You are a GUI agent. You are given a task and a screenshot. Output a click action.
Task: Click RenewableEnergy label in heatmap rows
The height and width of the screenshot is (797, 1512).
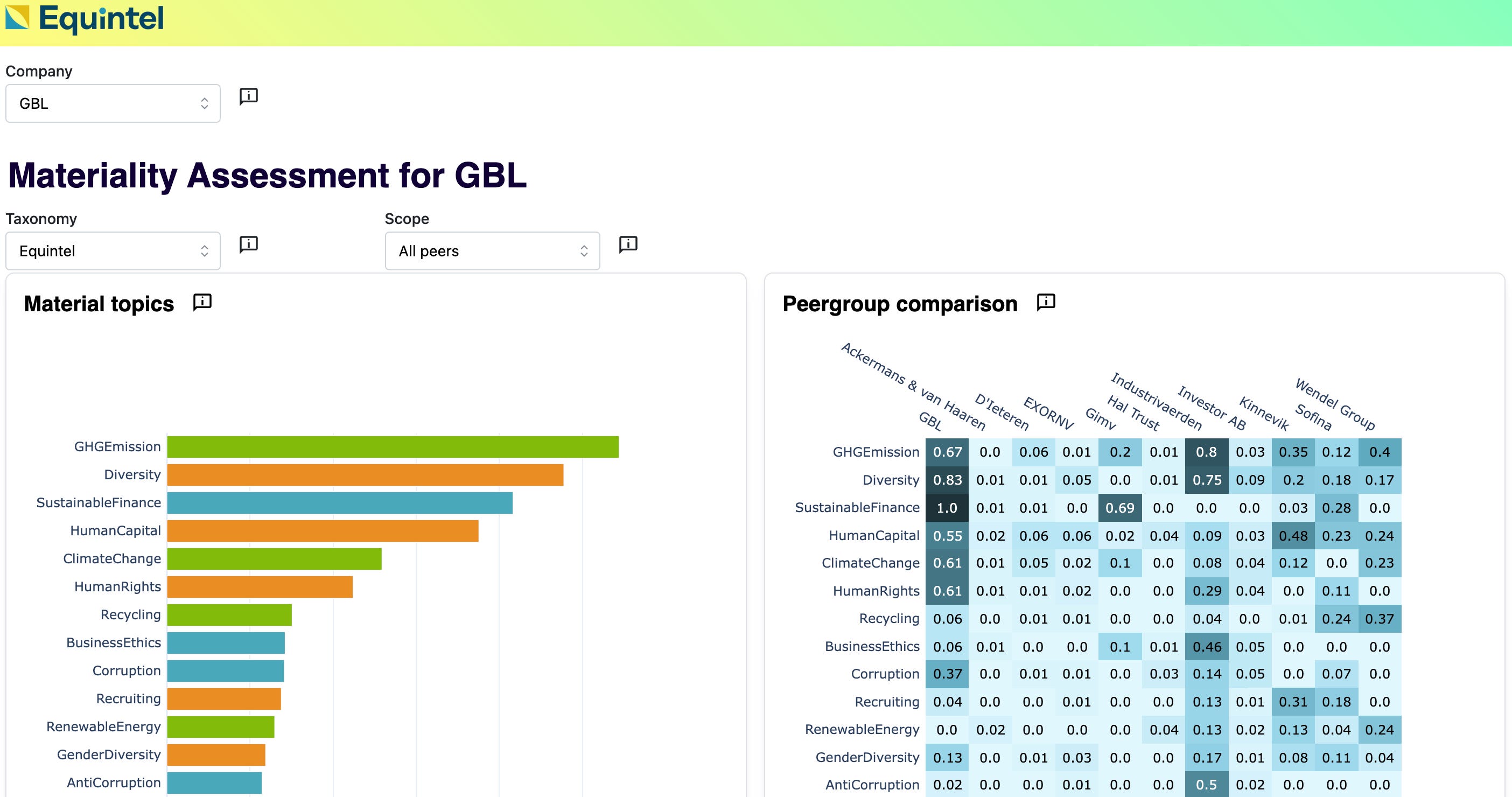point(862,730)
